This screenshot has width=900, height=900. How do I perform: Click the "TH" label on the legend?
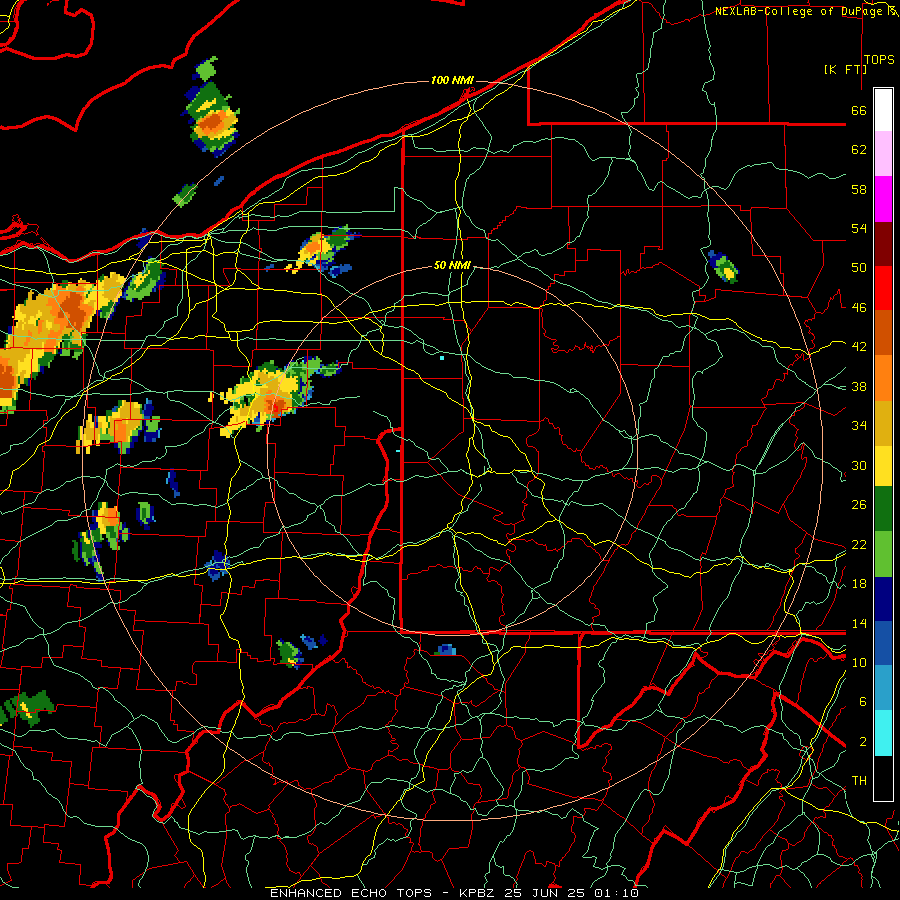point(859,781)
